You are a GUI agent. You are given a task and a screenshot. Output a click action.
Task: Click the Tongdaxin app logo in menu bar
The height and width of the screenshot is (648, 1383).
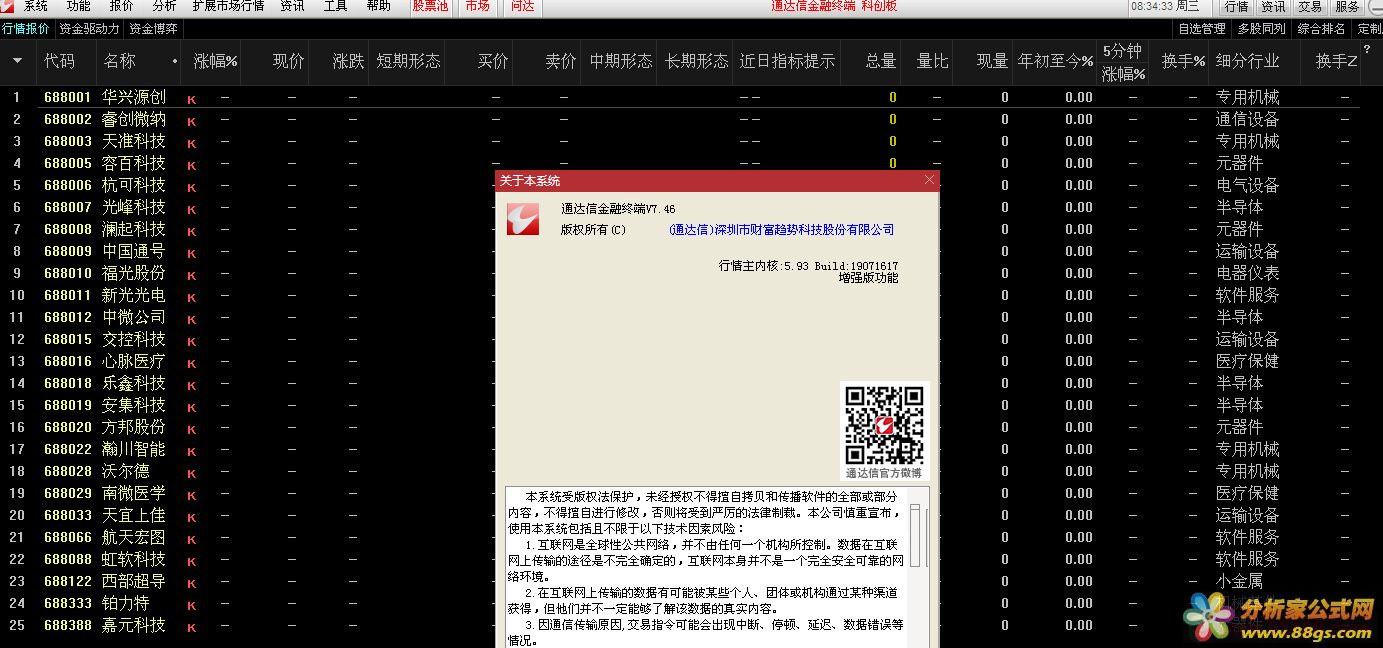(7, 6)
